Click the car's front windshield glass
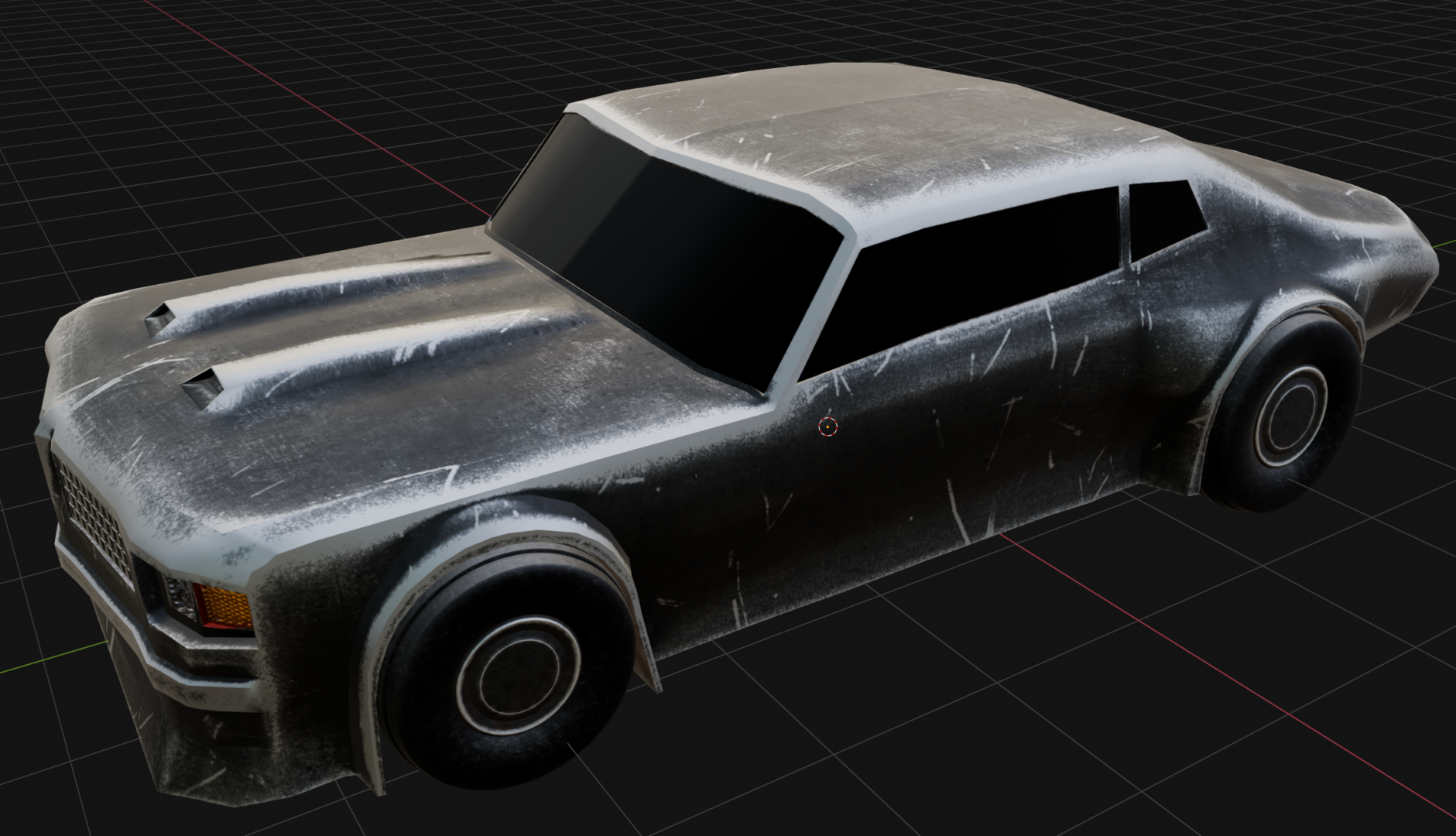 666,255
